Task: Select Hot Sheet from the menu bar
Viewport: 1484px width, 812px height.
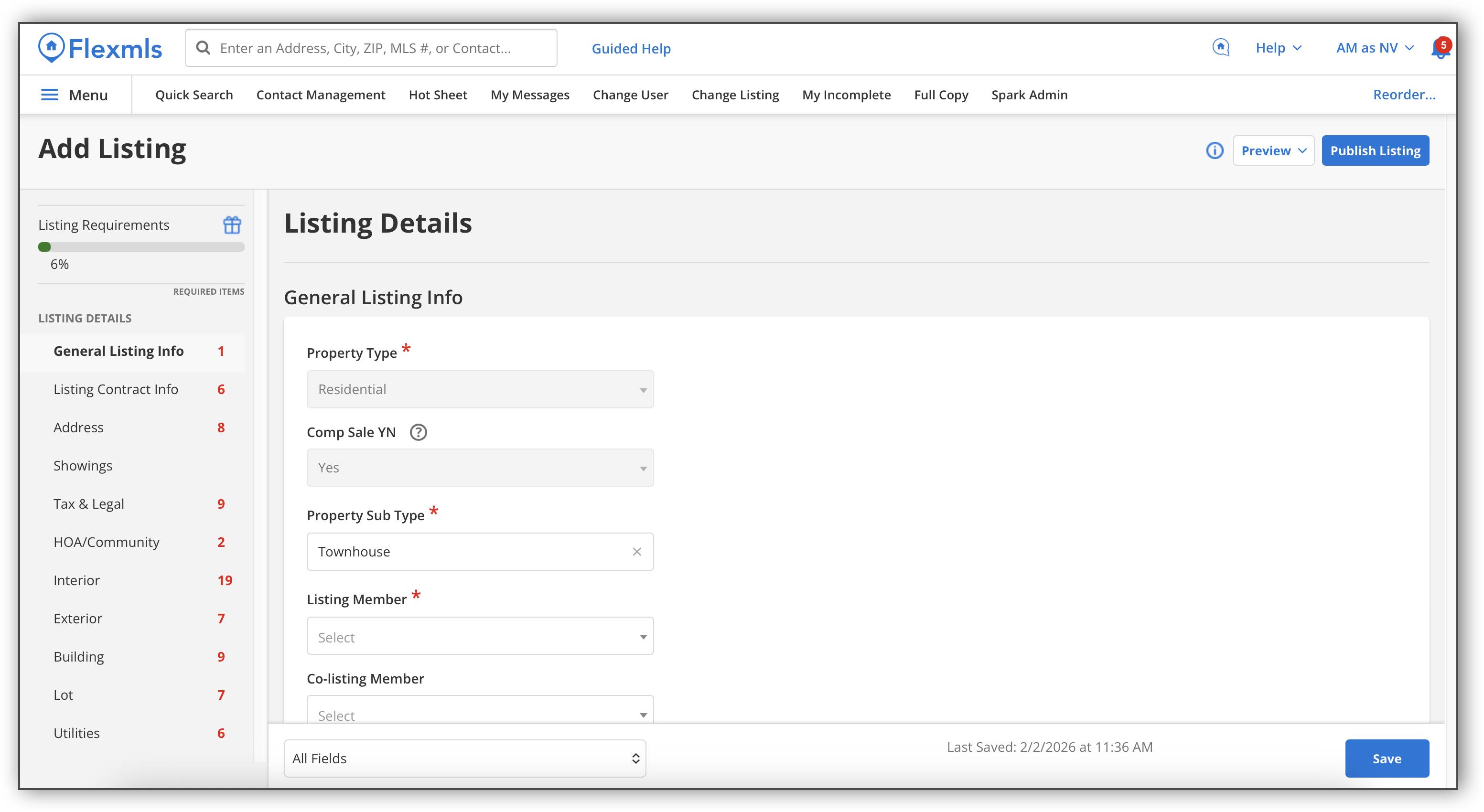Action: tap(438, 95)
